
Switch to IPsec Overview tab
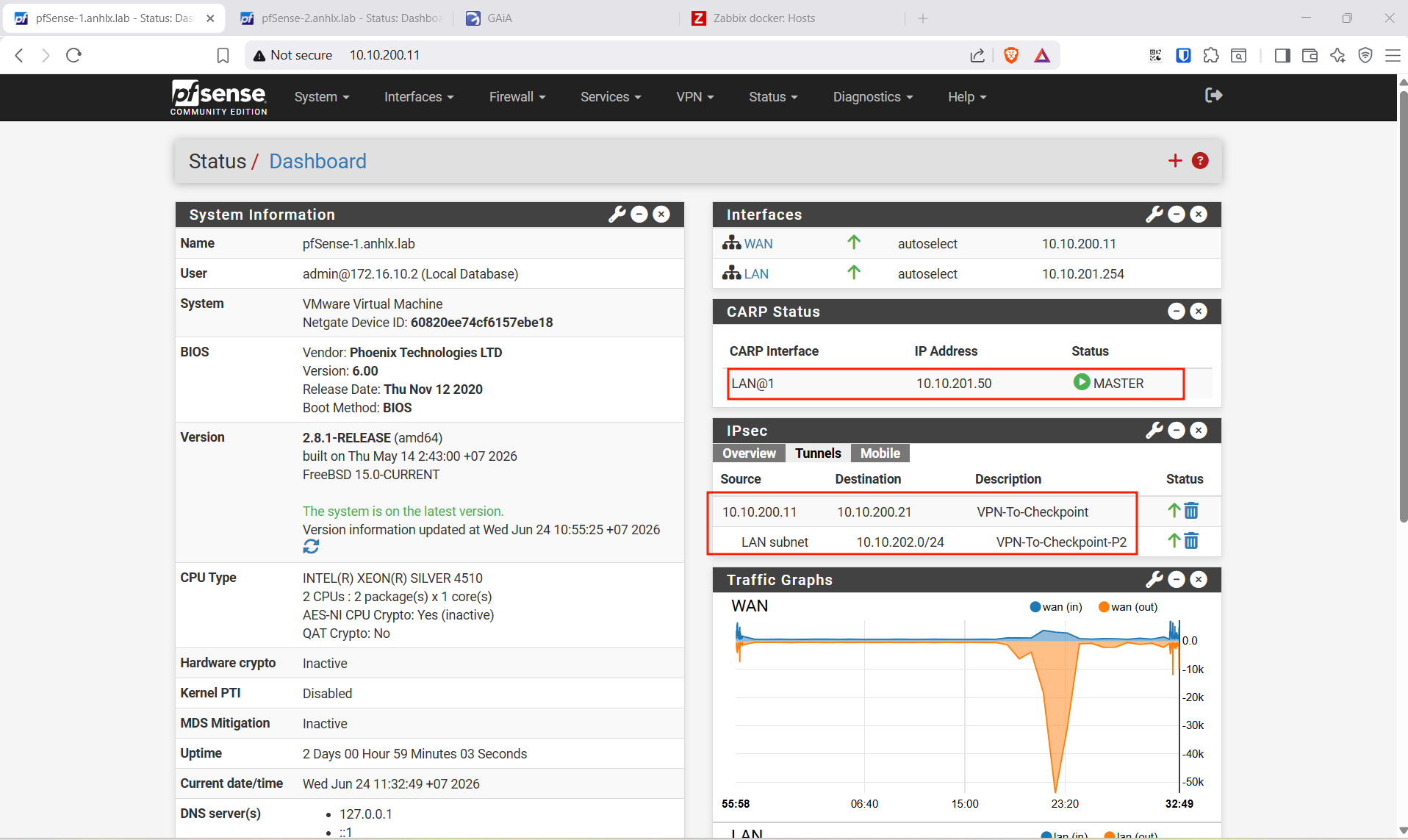pos(749,453)
